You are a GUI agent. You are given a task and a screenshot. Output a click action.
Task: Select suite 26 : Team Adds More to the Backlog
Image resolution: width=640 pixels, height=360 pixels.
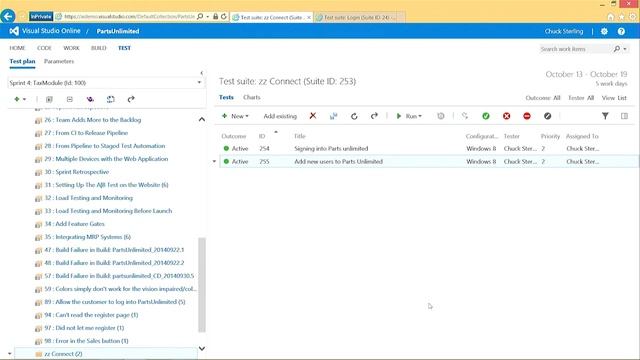tap(93, 120)
